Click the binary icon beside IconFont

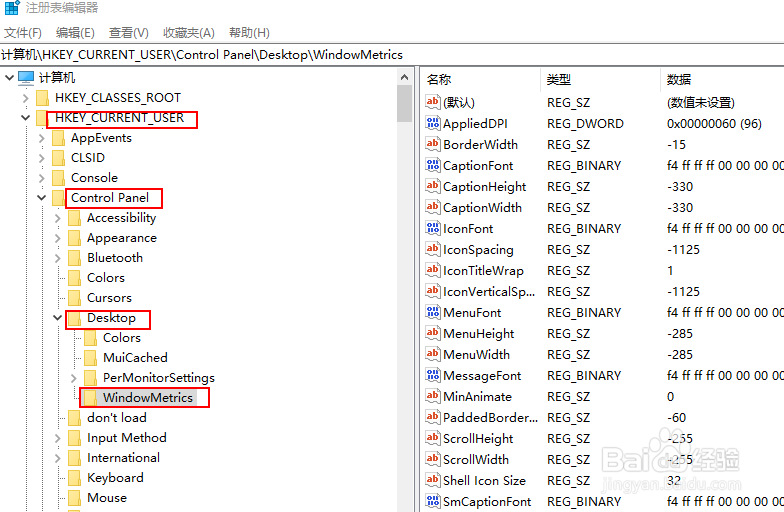(x=432, y=228)
